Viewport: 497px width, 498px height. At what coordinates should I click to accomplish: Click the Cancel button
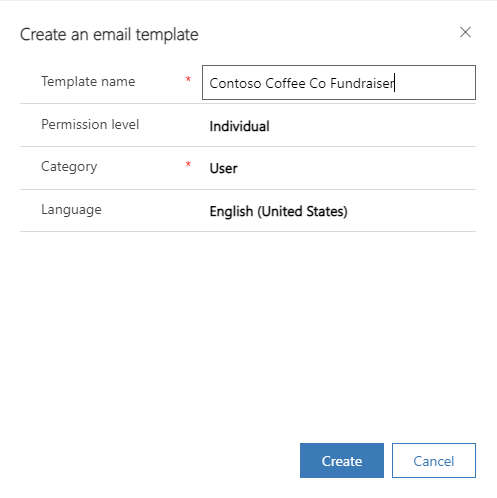coord(434,460)
